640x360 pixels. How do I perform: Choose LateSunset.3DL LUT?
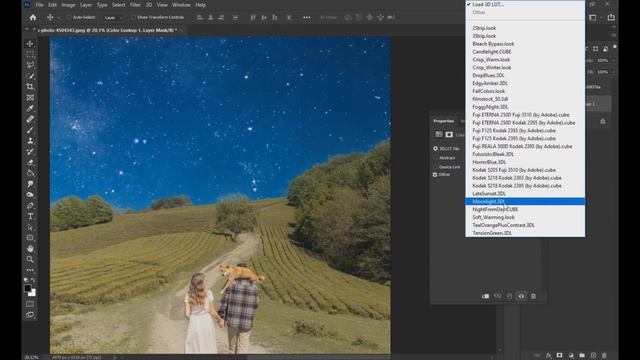(525, 193)
